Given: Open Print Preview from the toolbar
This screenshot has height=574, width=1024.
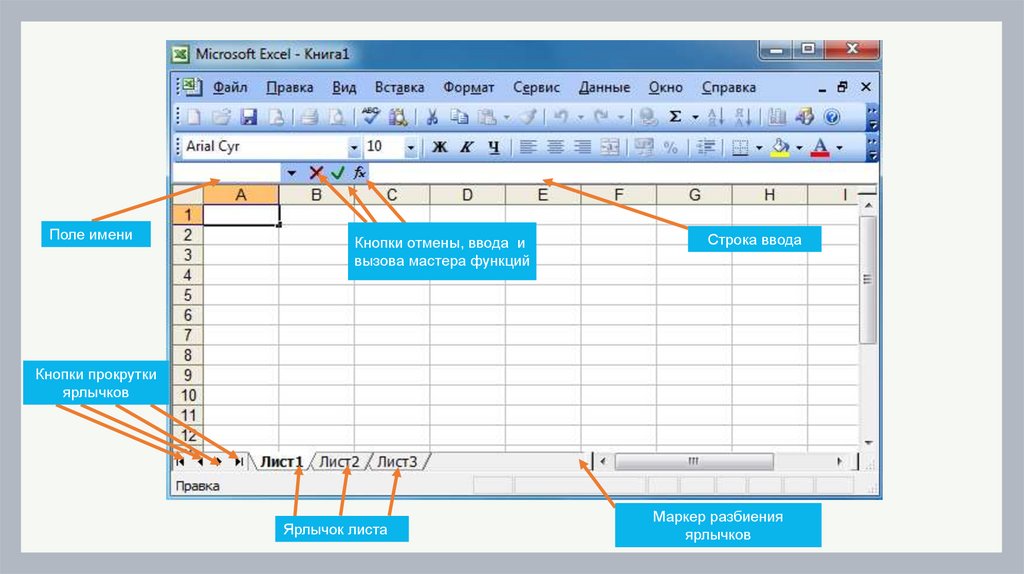Looking at the screenshot, I should pyautogui.click(x=336, y=117).
